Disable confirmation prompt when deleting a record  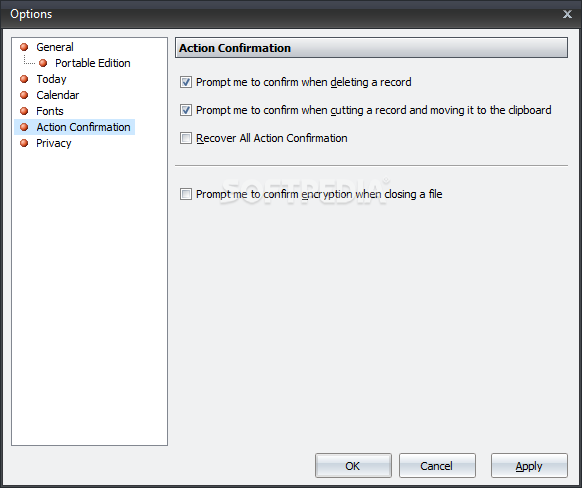[186, 82]
